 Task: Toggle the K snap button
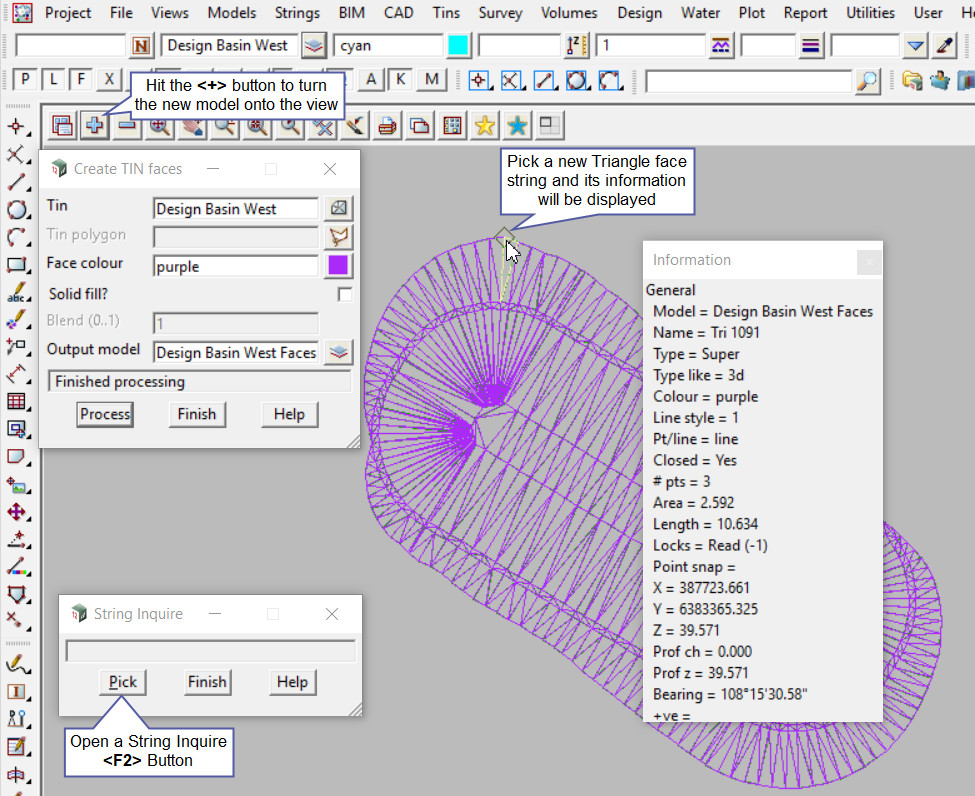coord(400,80)
